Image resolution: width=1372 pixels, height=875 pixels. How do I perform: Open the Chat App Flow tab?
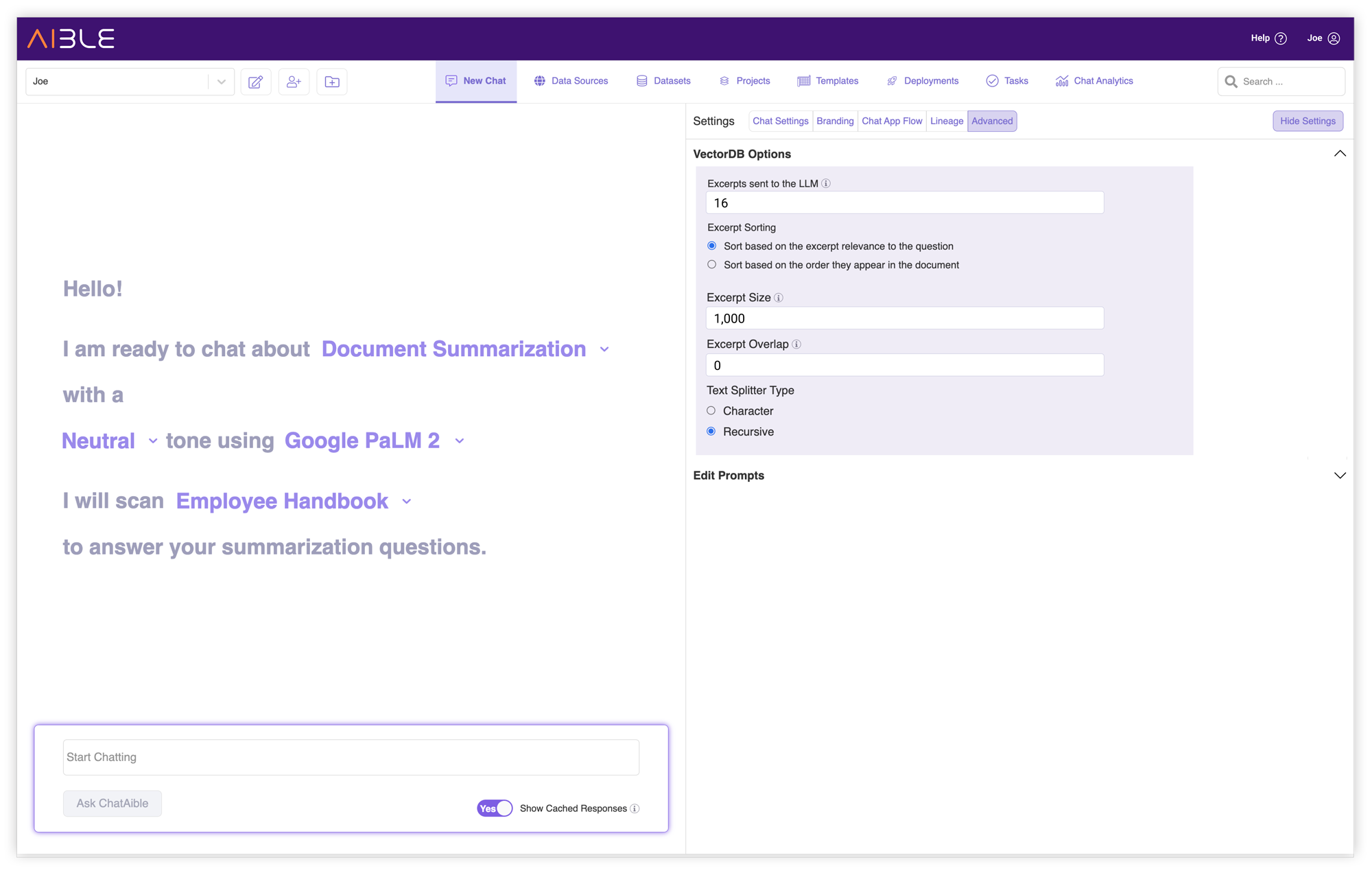tap(892, 121)
